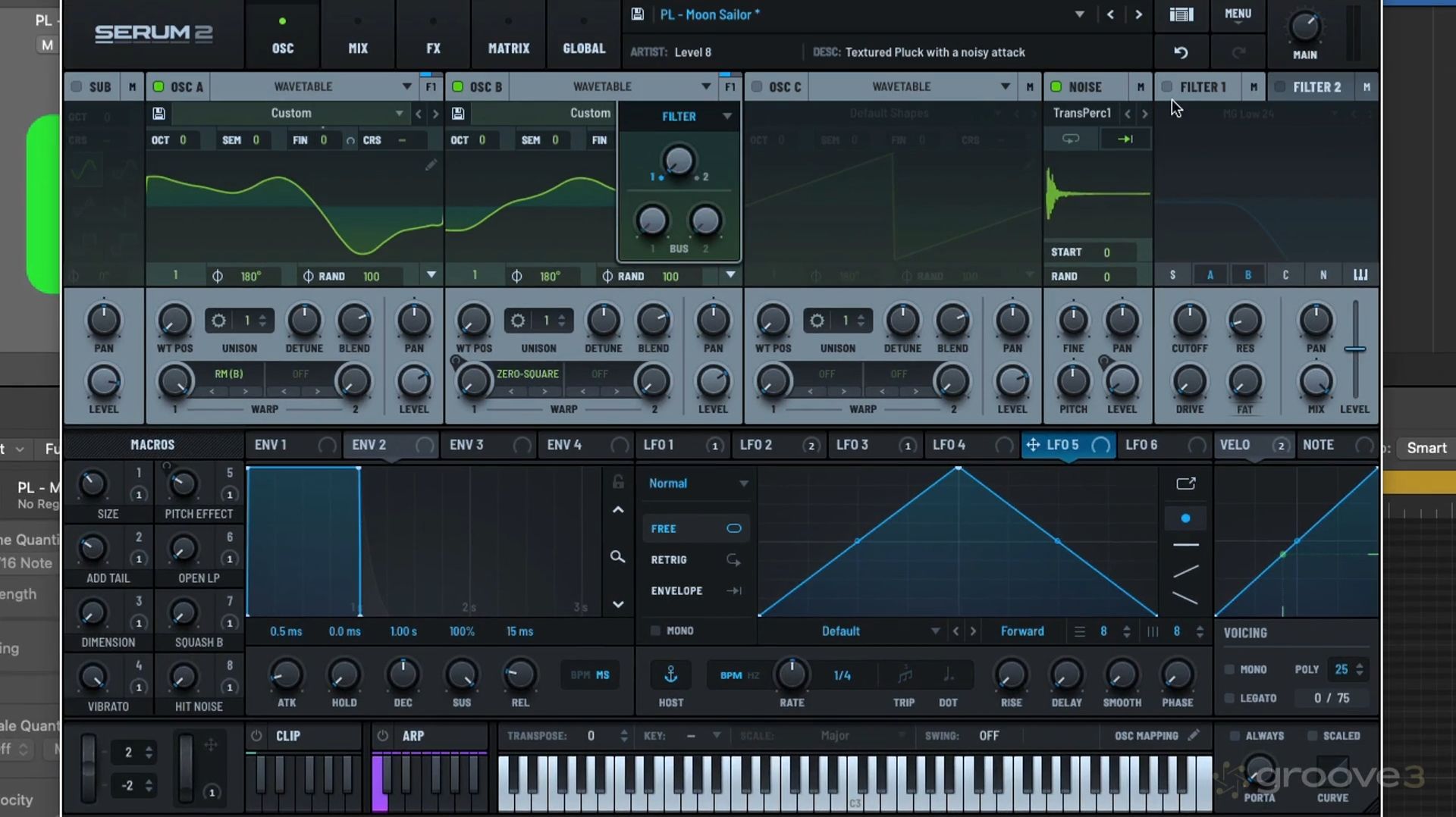Viewport: 1456px width, 817px height.
Task: Select the ENV 1 tab
Action: pos(293,445)
